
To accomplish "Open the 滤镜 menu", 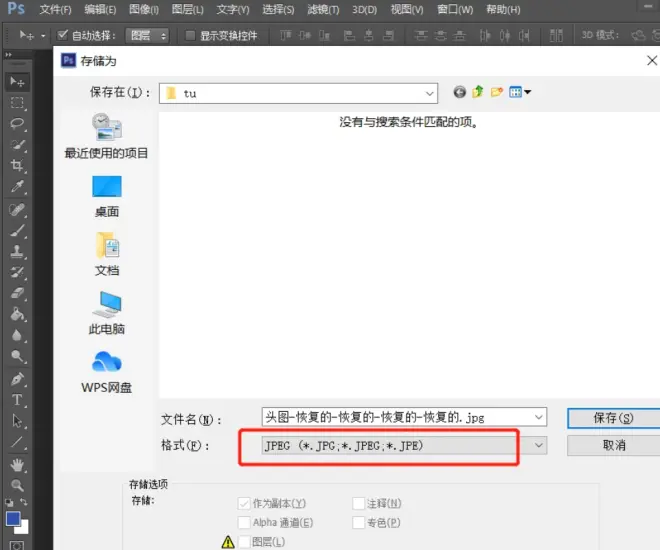I will coord(323,9).
